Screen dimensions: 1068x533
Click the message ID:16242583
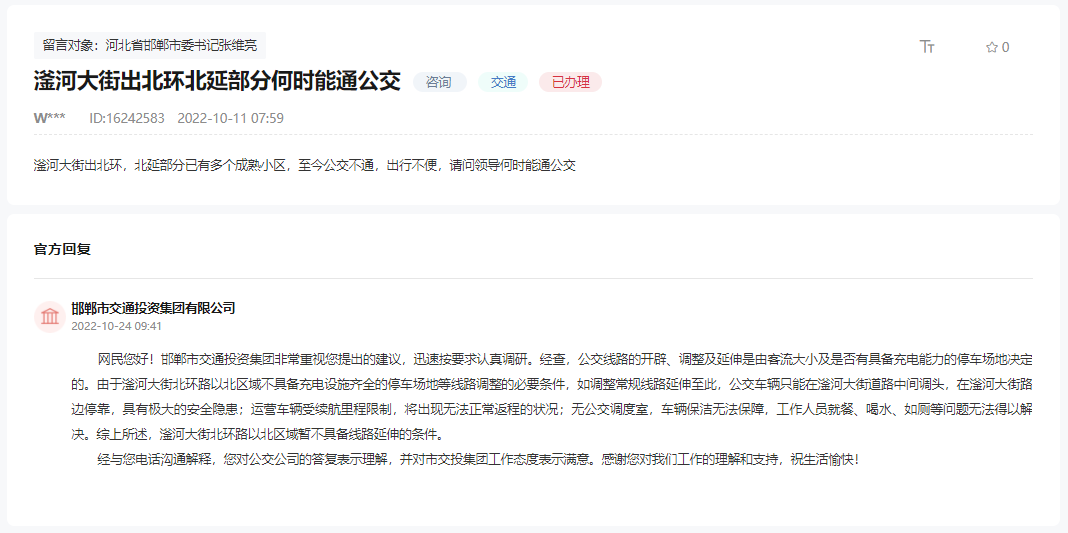[127, 118]
